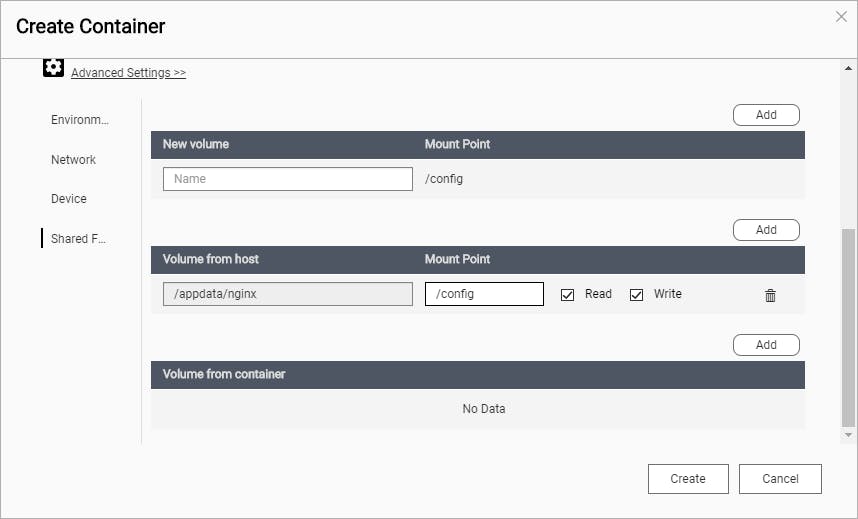
Task: Delete the /appdata/nginx host volume row
Action: pos(770,295)
